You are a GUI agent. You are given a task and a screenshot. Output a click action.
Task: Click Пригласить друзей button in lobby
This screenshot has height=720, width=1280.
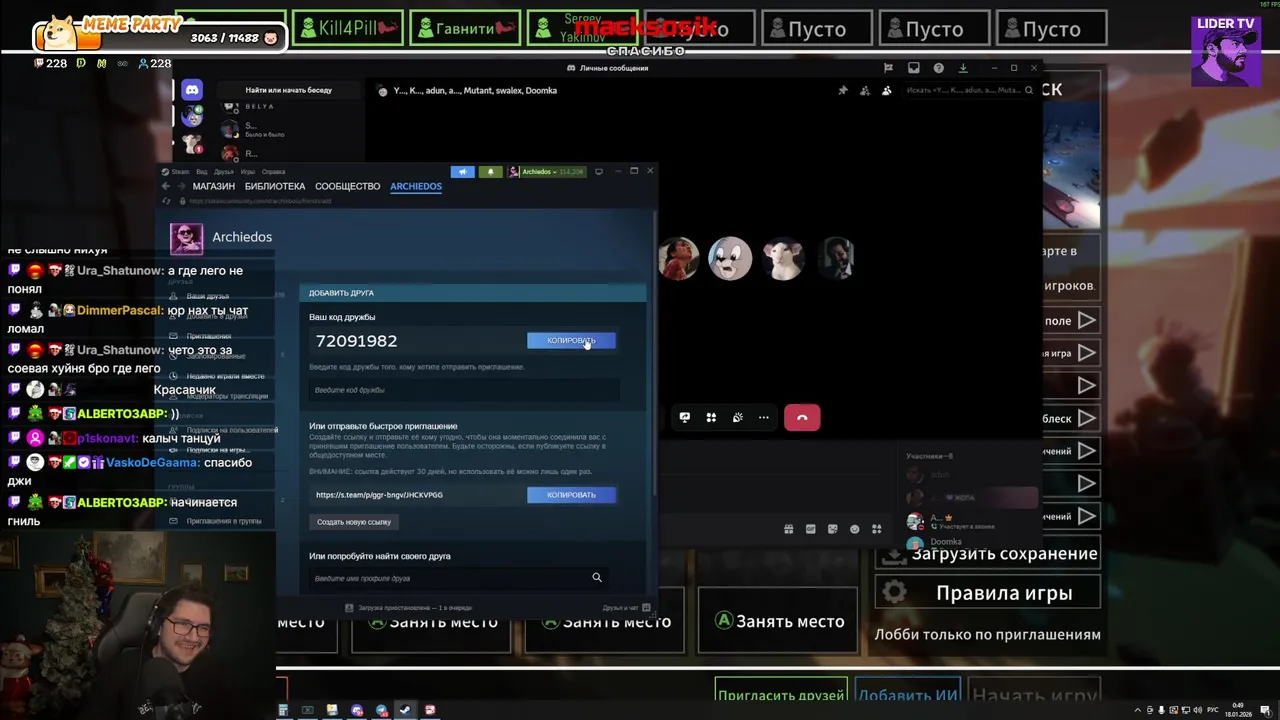coord(781,695)
